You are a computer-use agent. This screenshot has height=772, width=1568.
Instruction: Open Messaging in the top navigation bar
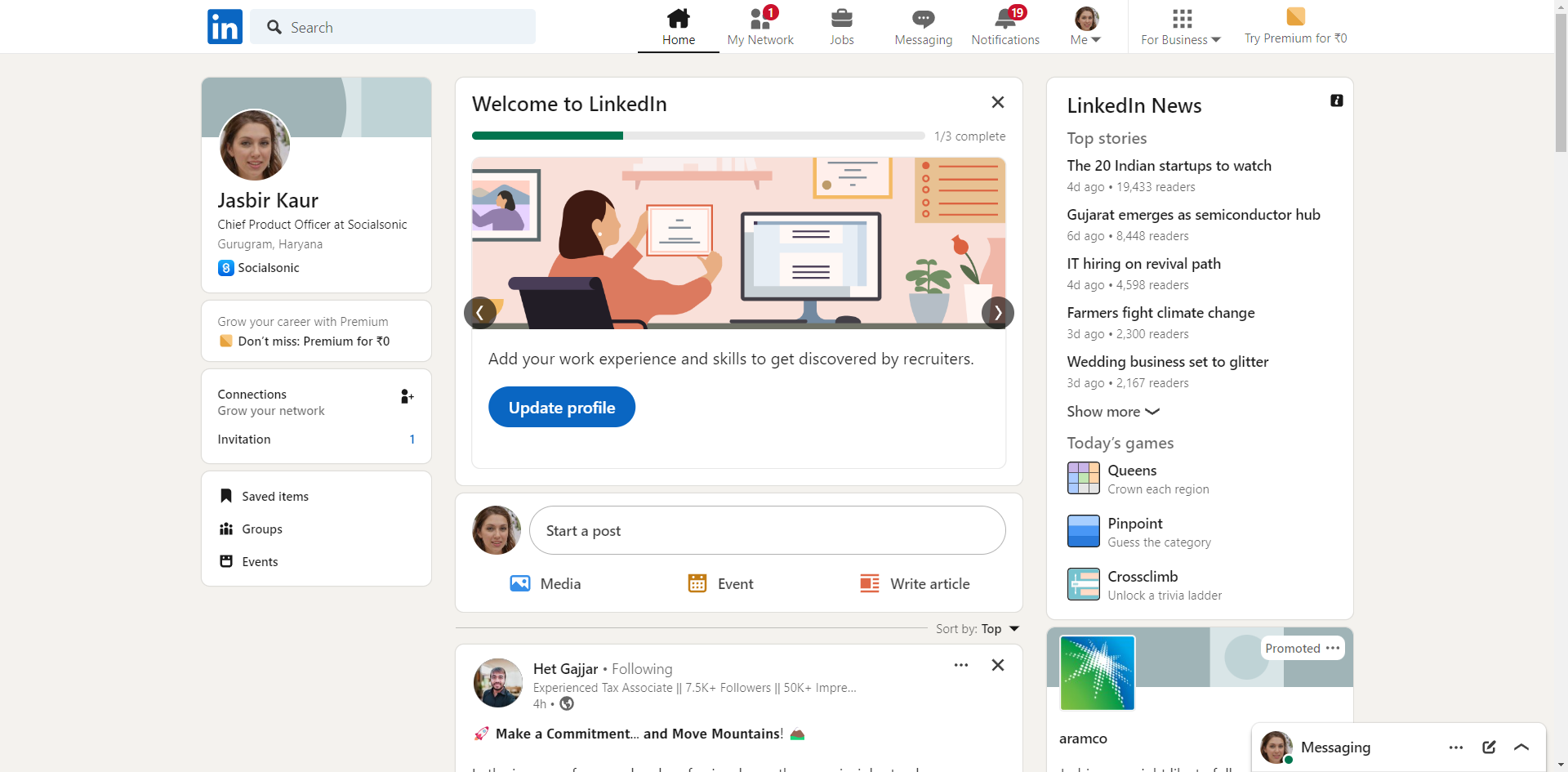pyautogui.click(x=924, y=27)
